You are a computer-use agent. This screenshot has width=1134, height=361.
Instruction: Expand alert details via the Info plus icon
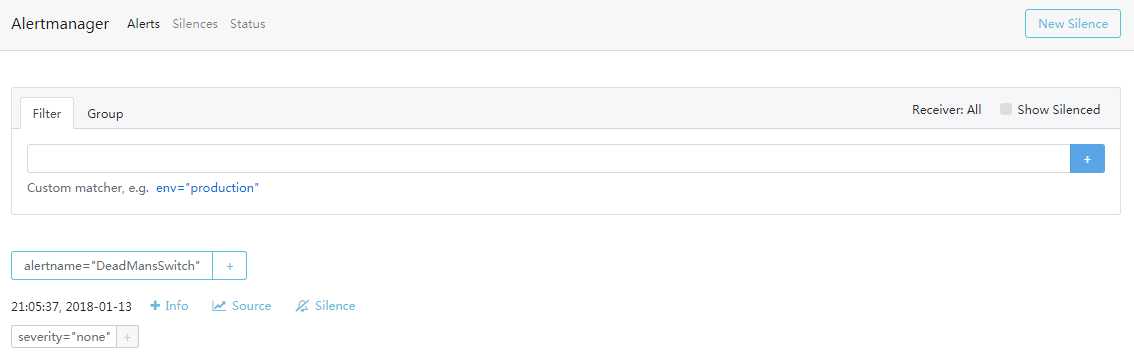click(155, 306)
